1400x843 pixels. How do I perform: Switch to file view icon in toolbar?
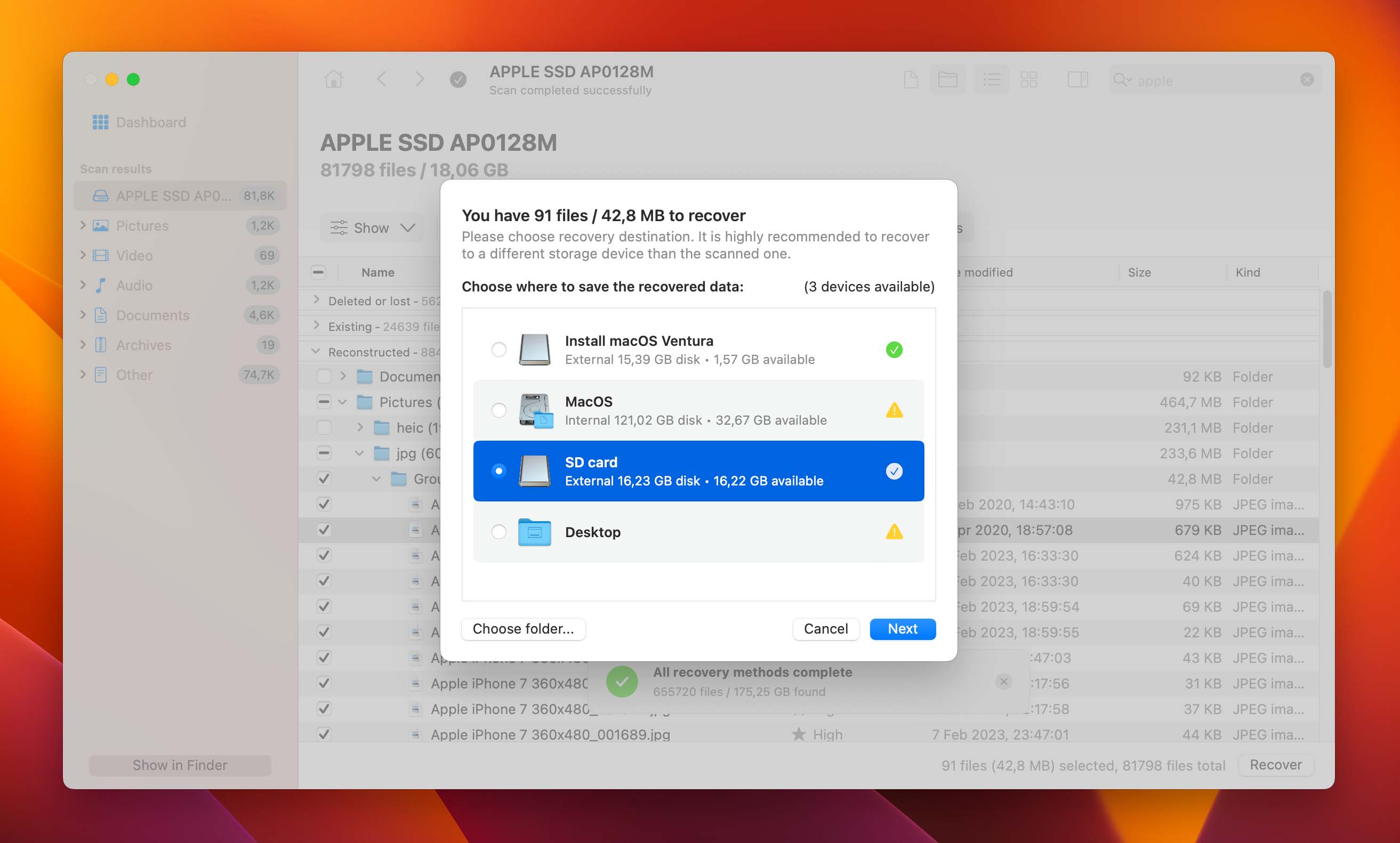point(910,79)
